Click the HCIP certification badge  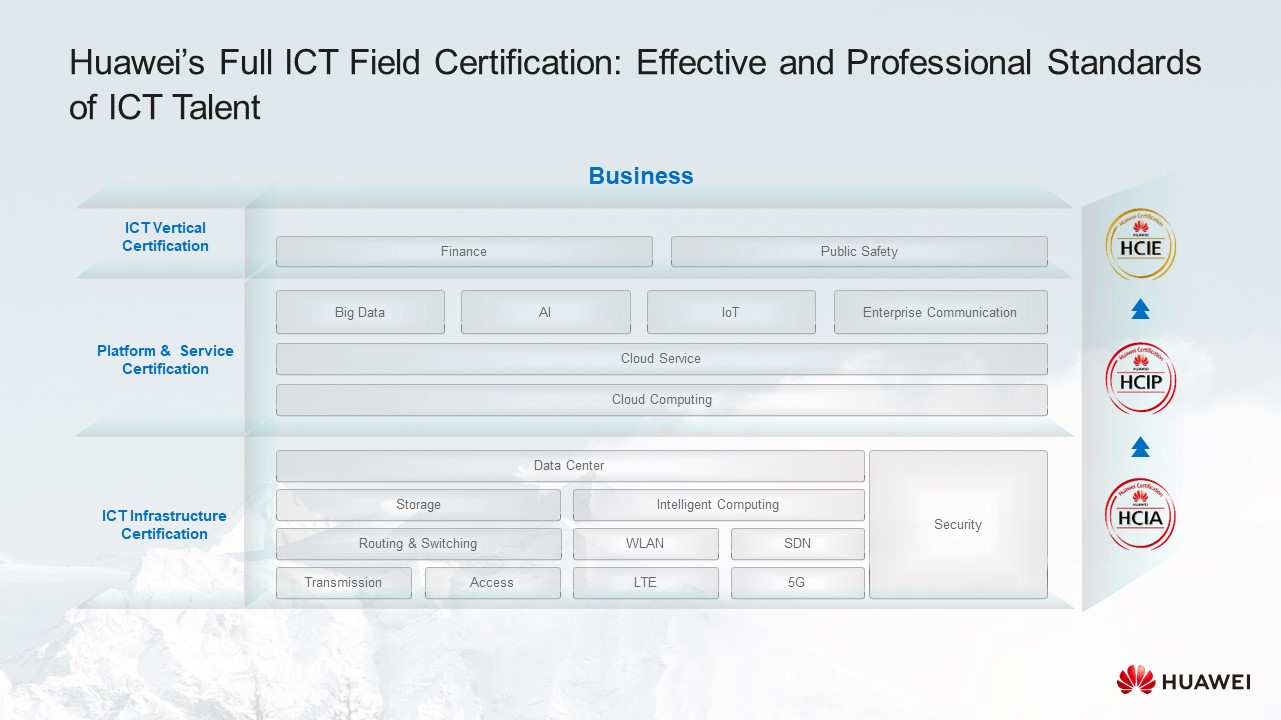click(1140, 378)
